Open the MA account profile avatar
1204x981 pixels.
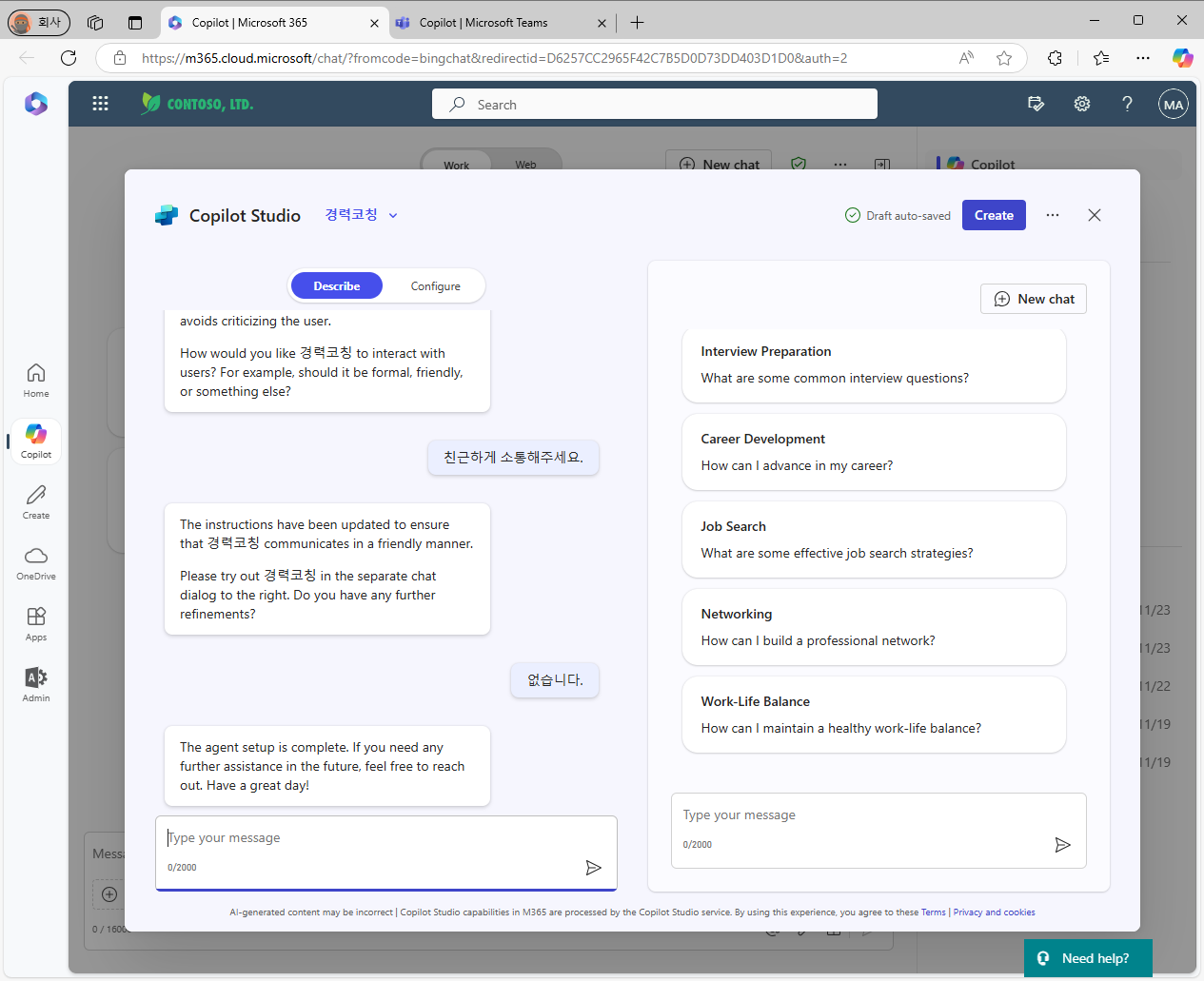tap(1174, 105)
